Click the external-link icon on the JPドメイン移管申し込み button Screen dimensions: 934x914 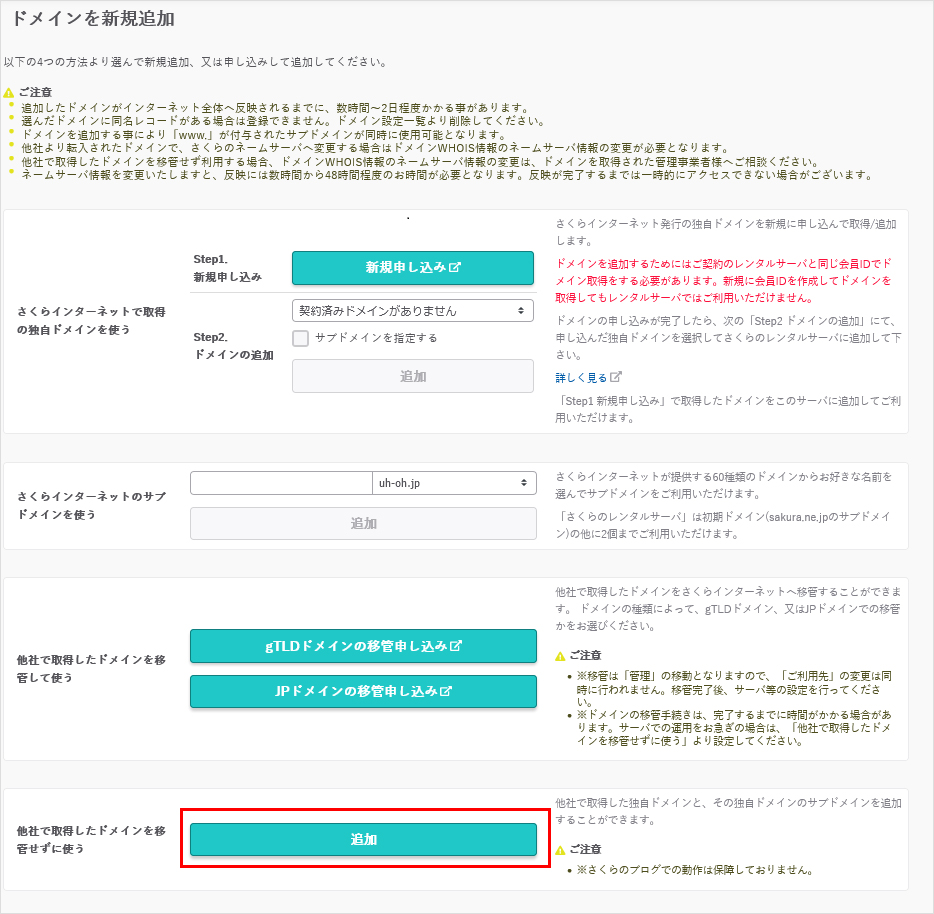446,691
